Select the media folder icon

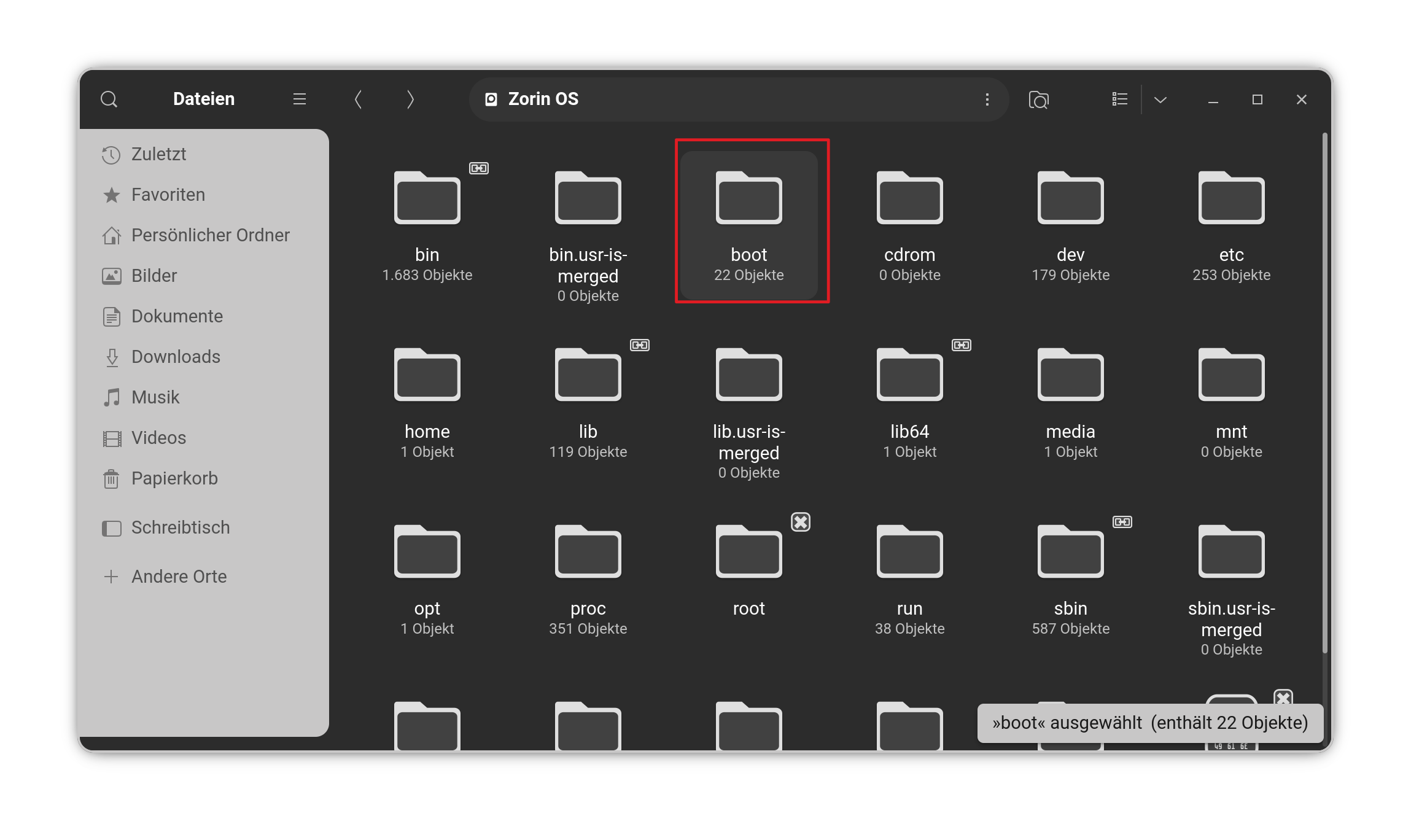[x=1071, y=375]
